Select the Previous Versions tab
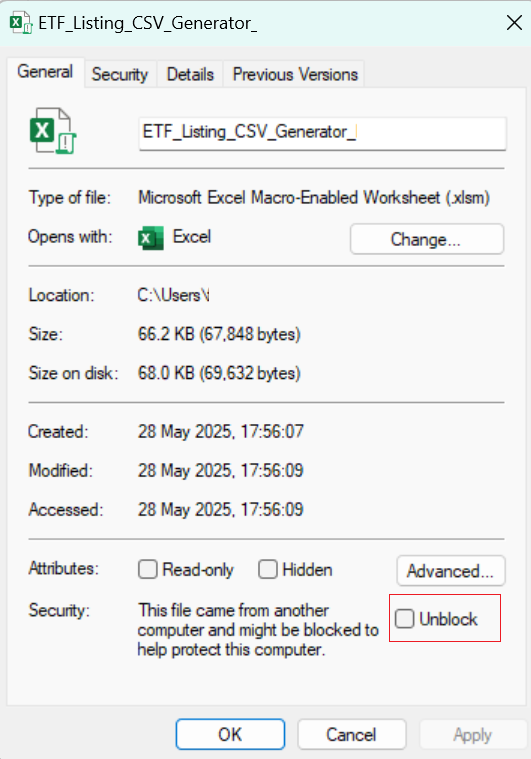Viewport: 531px width, 759px height. pyautogui.click(x=295, y=75)
